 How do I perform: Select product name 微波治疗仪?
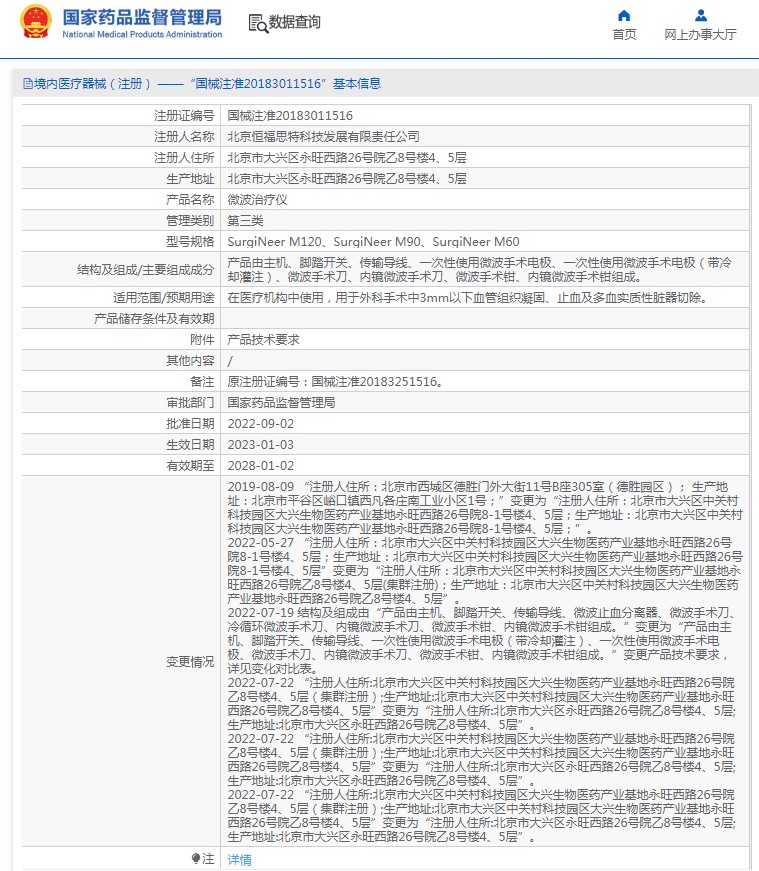coord(258,199)
